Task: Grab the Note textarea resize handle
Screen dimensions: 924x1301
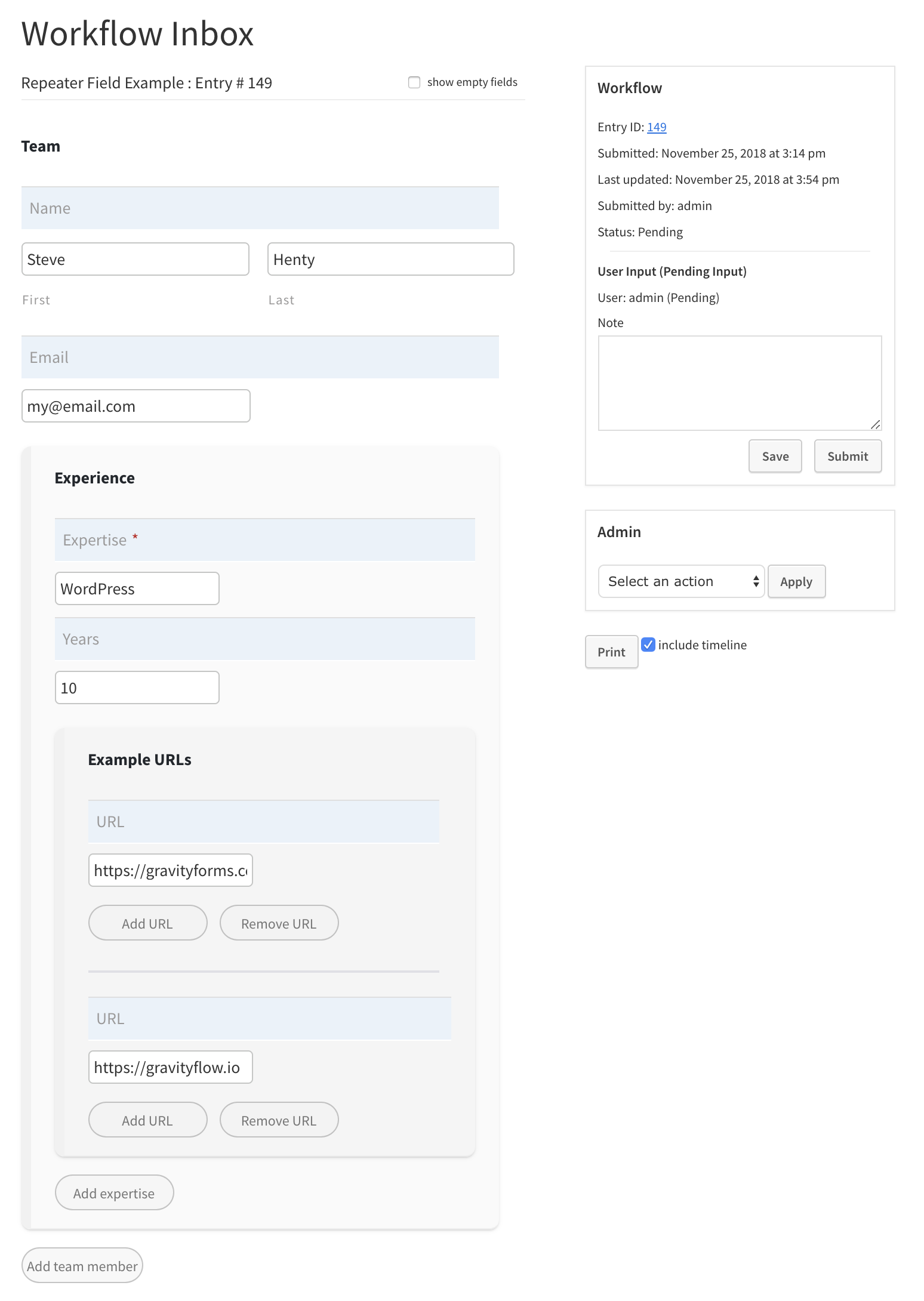Action: pyautogui.click(x=875, y=424)
